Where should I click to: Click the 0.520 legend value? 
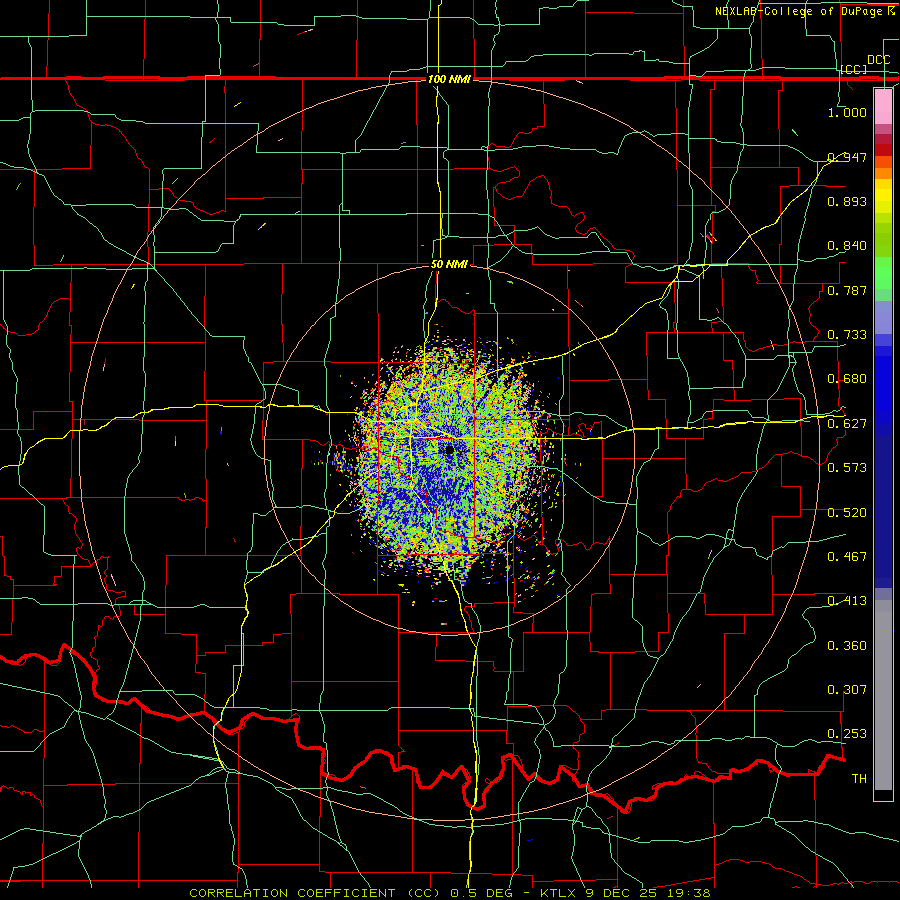point(847,513)
